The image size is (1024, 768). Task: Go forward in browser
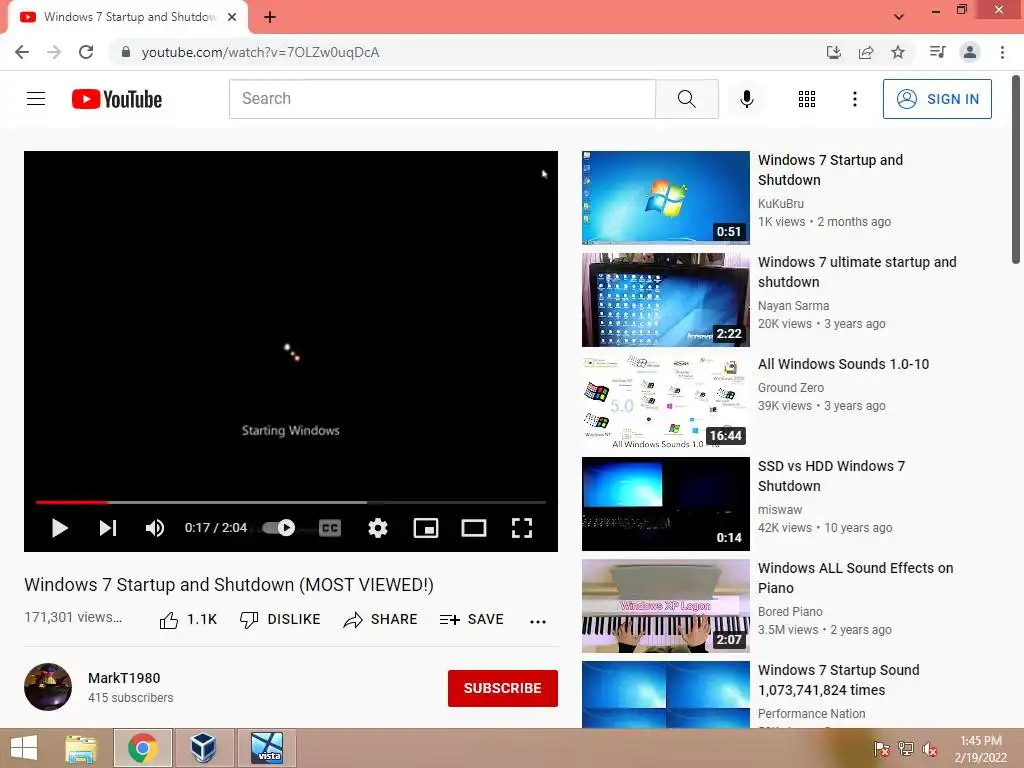click(54, 52)
